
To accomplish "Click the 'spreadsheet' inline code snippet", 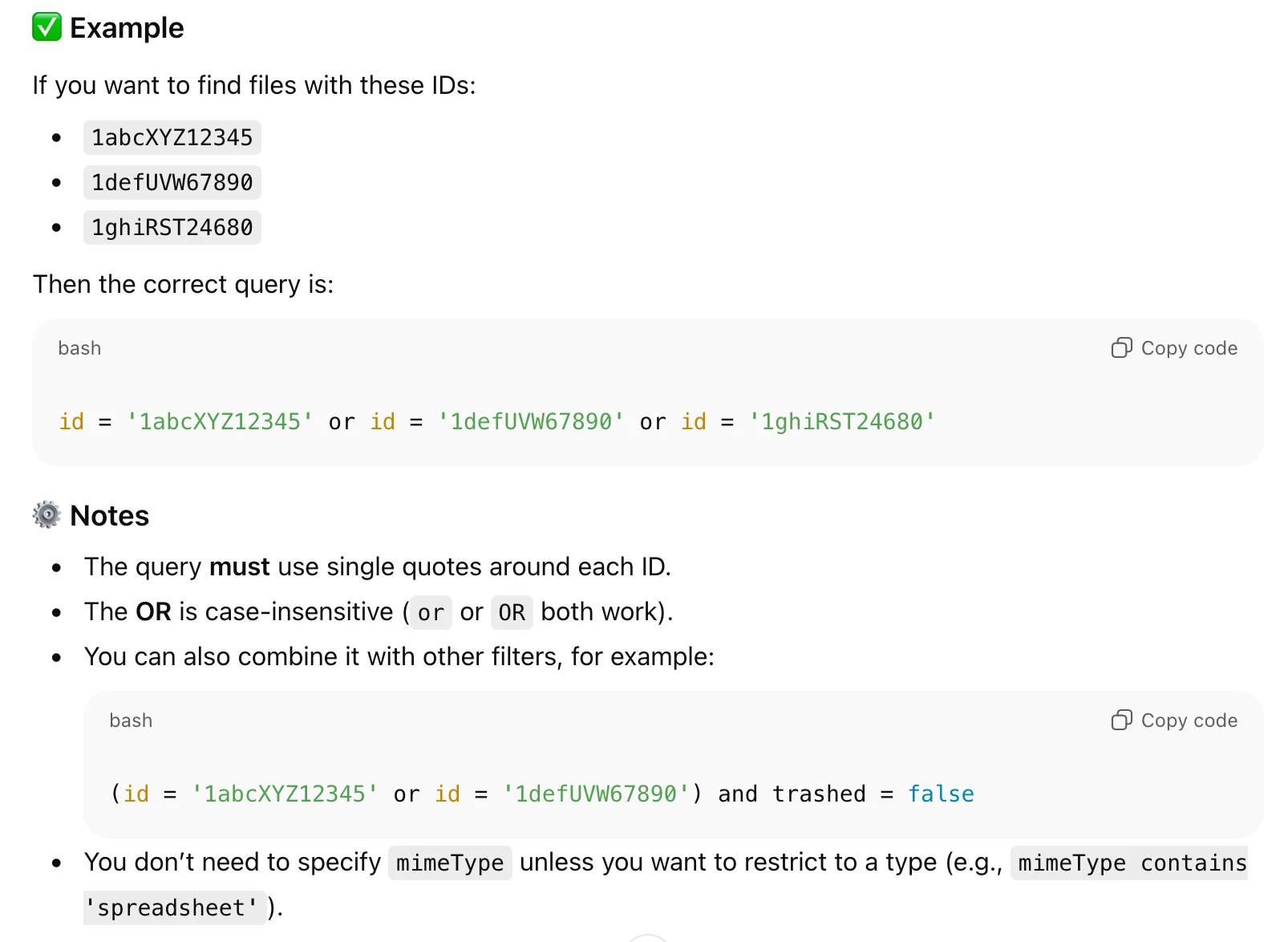I will click(x=173, y=907).
